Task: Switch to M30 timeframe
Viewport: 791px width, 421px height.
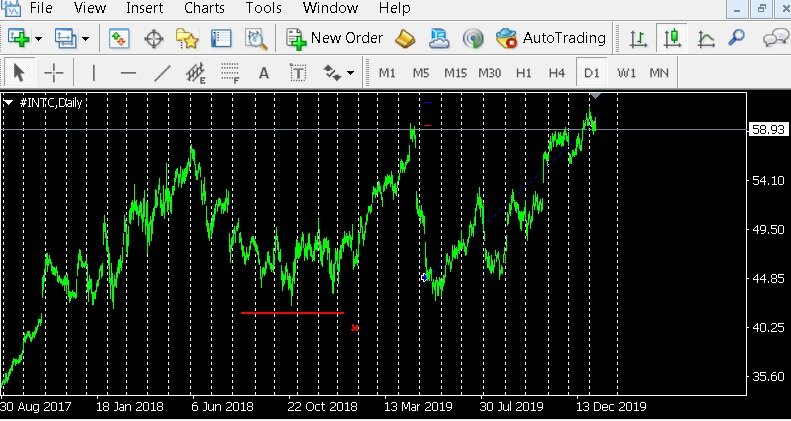Action: pos(489,73)
